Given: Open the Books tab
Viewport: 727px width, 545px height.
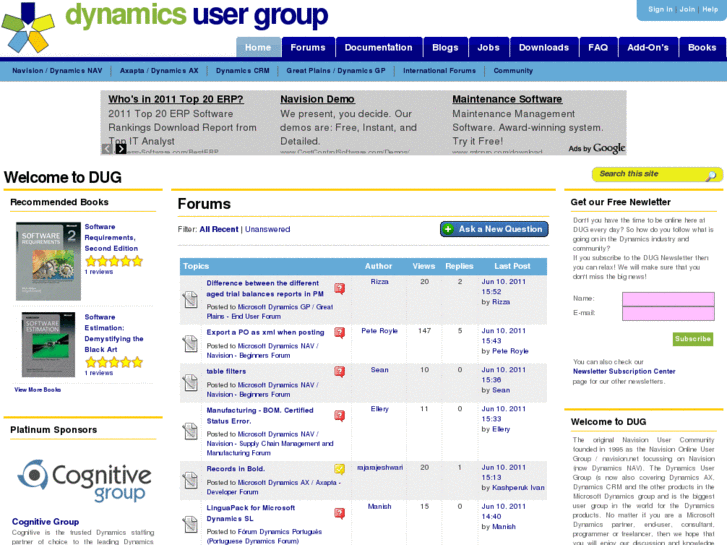Looking at the screenshot, I should (702, 47).
